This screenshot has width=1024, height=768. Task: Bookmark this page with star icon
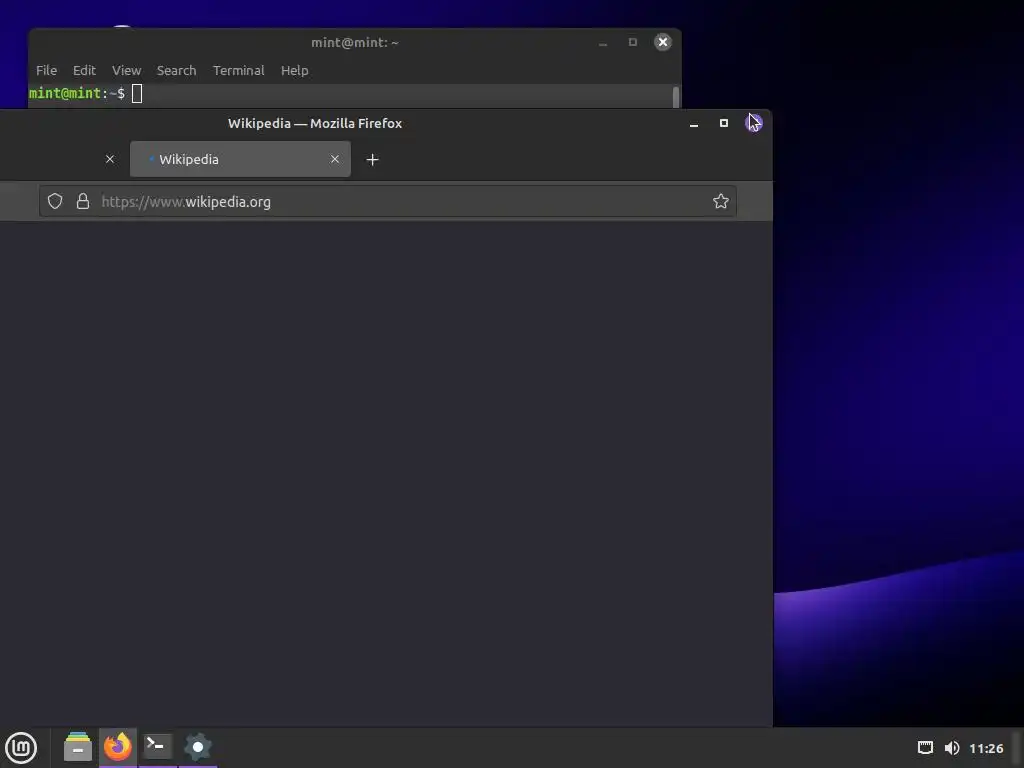(720, 201)
